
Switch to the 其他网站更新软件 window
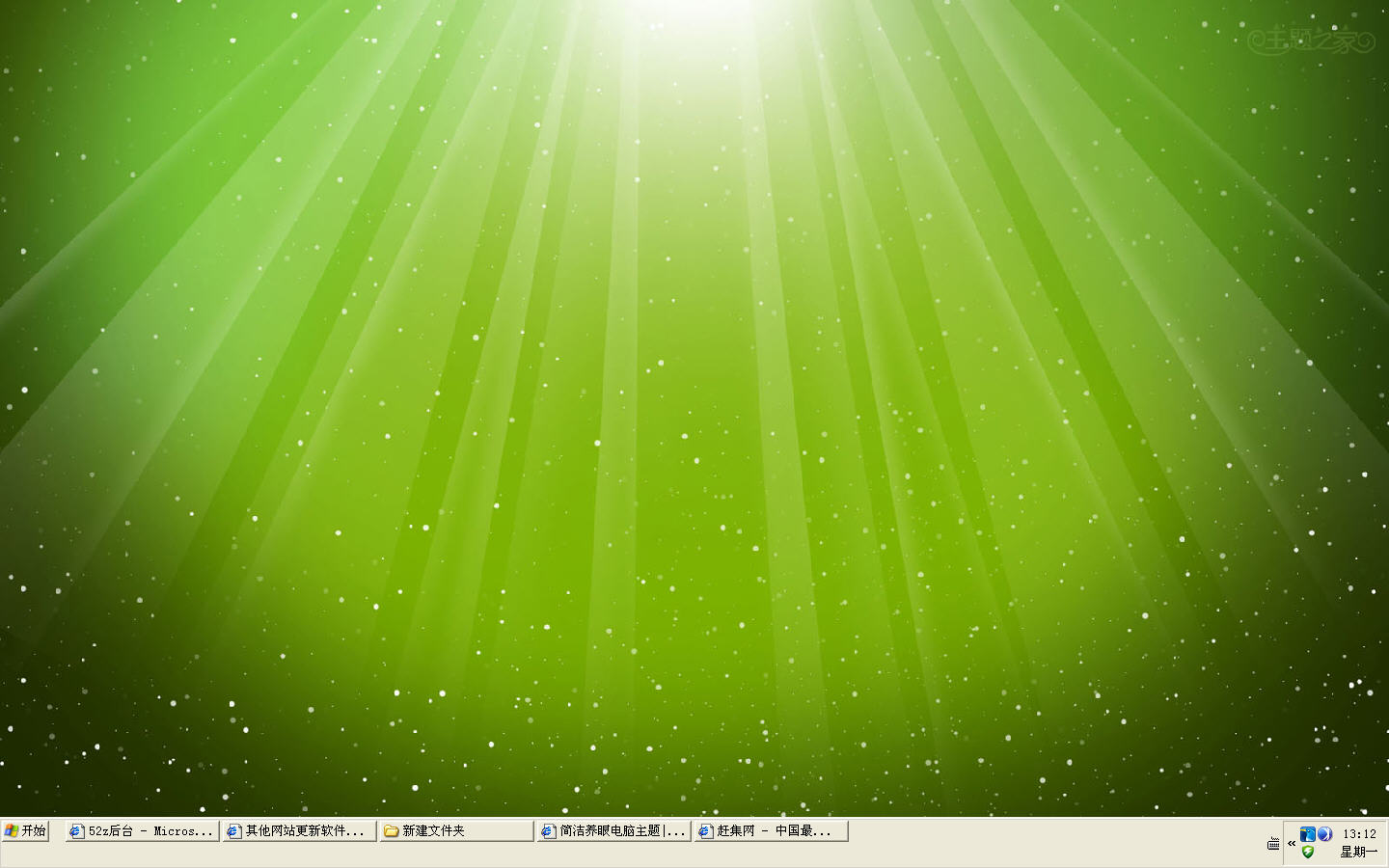(299, 830)
